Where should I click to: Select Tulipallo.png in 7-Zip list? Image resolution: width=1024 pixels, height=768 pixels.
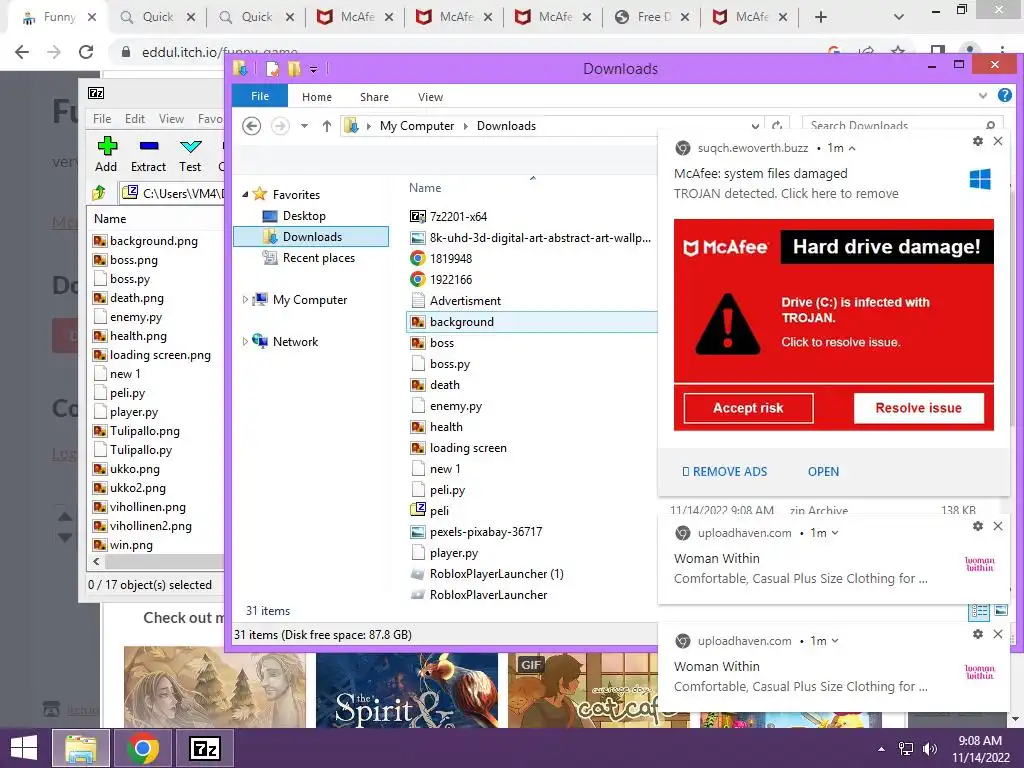[136, 430]
